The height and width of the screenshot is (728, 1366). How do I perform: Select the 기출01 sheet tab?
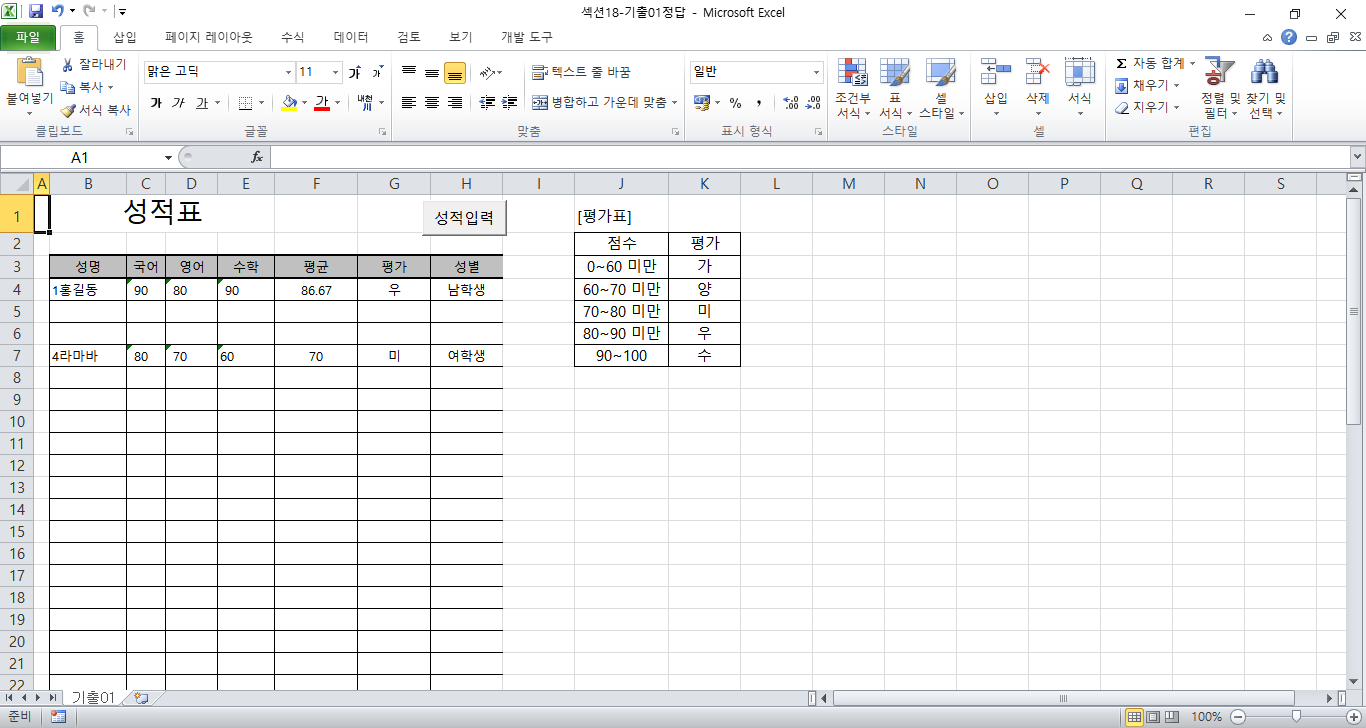92,697
